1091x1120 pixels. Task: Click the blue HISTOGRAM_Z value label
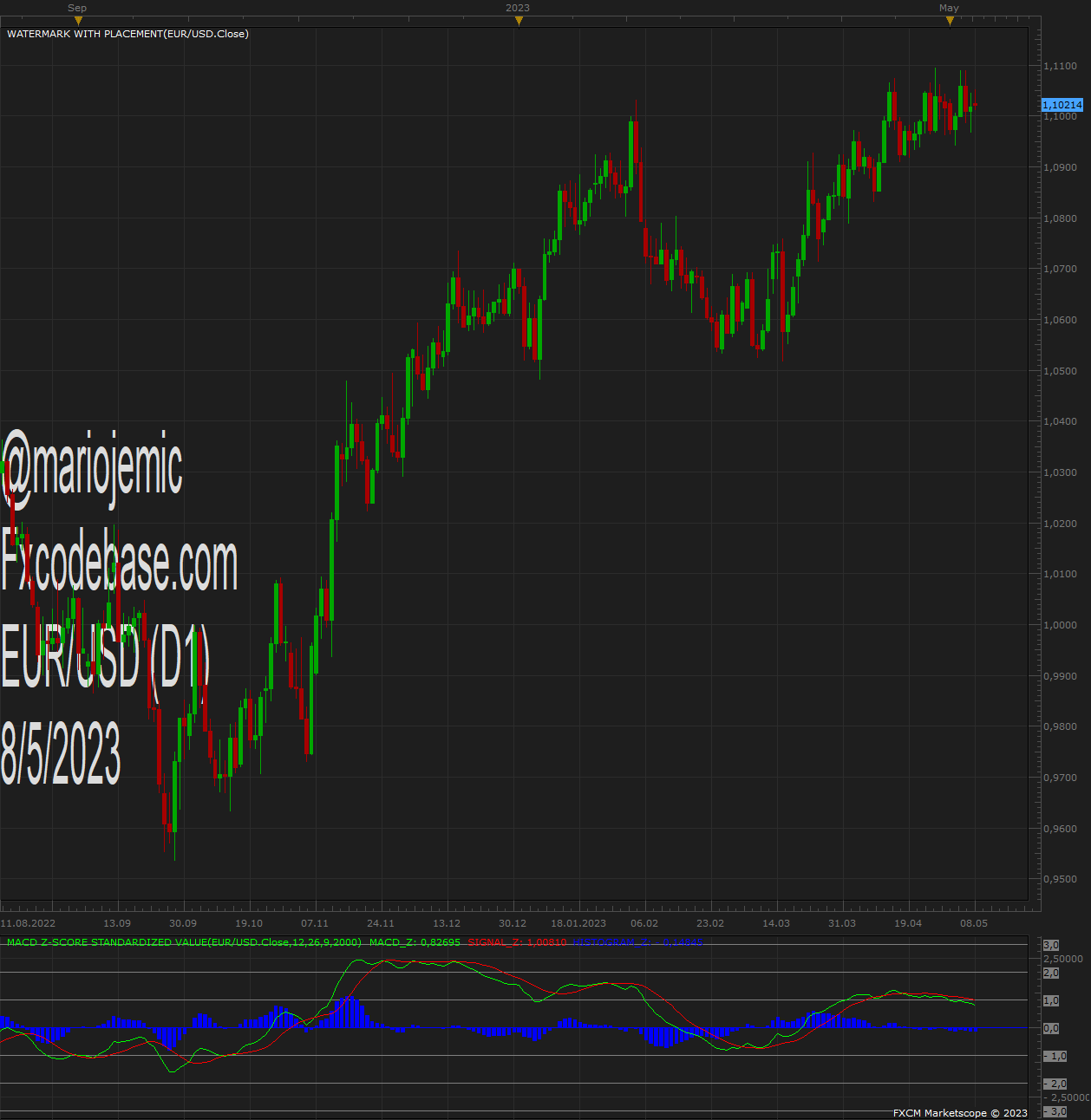637,942
